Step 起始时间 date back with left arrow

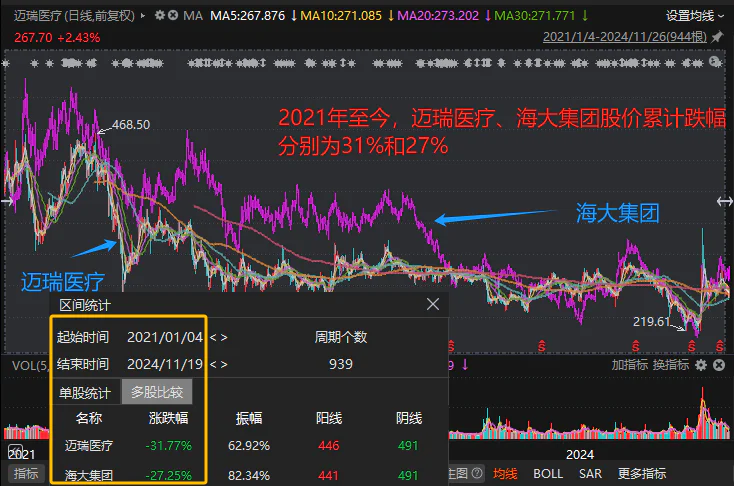212,337
